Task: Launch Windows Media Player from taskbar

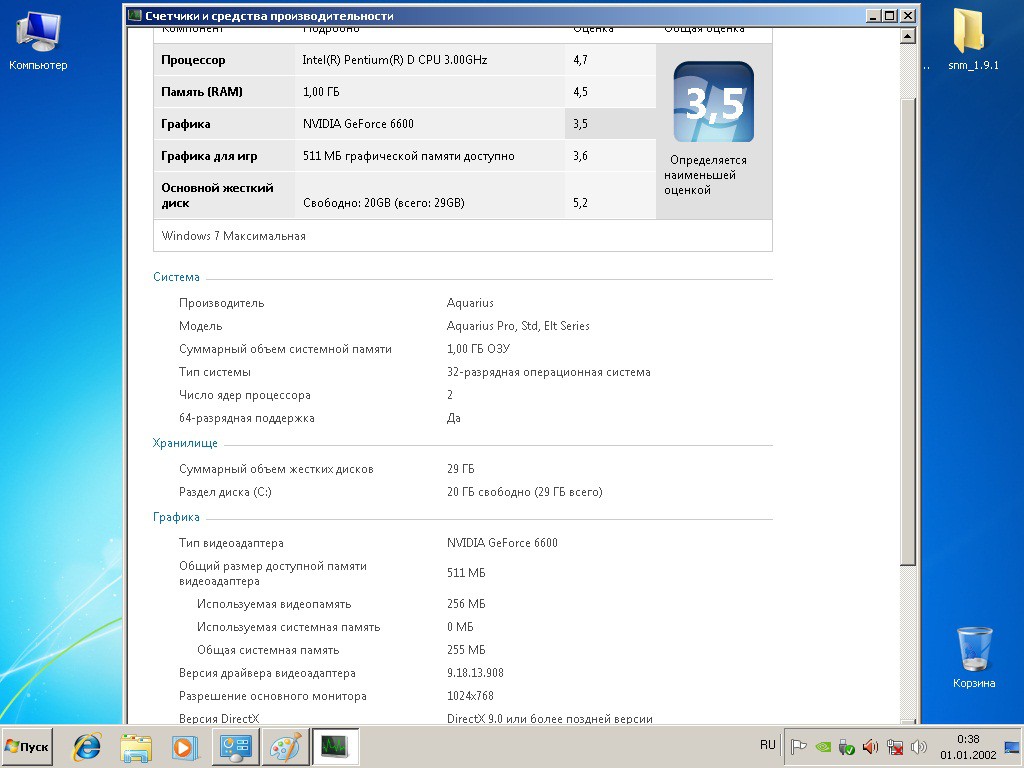Action: pyautogui.click(x=185, y=746)
